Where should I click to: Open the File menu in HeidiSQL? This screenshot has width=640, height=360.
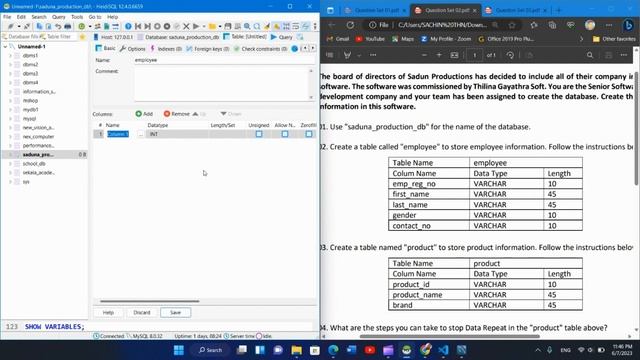coord(7,17)
